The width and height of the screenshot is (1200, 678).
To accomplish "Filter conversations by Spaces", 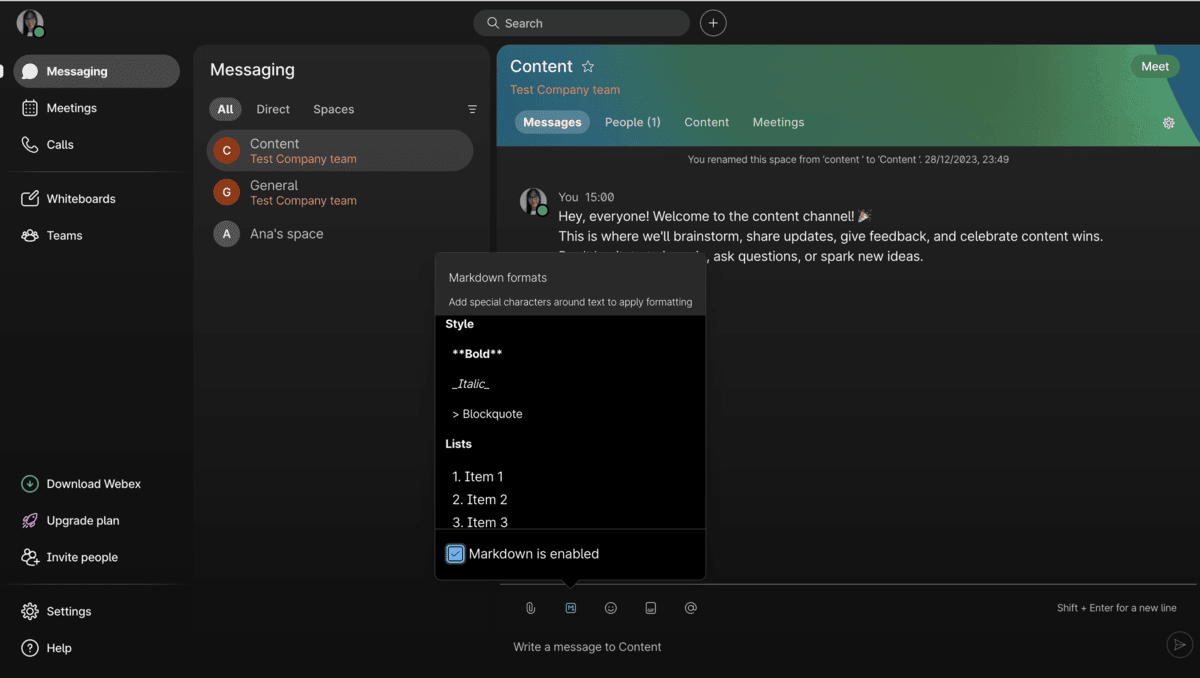I will click(x=333, y=109).
